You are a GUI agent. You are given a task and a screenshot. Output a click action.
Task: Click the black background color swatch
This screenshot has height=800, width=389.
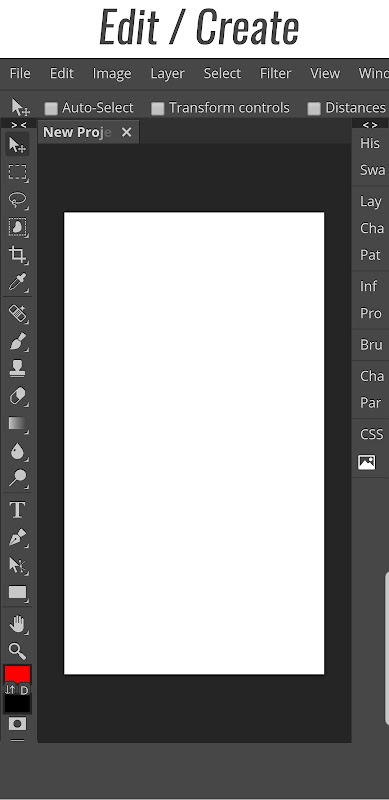pos(18,704)
